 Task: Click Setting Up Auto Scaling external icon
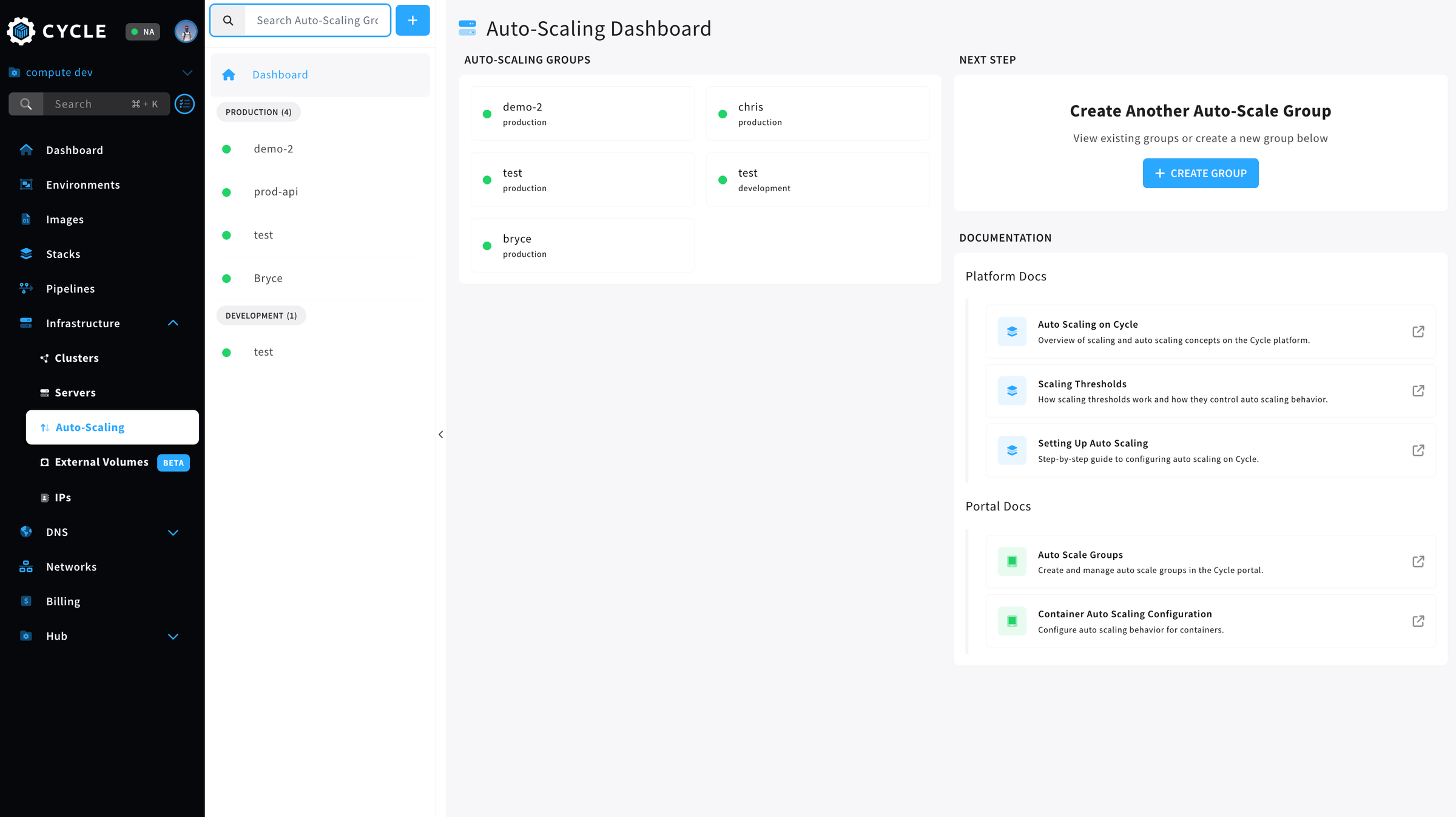1418,450
